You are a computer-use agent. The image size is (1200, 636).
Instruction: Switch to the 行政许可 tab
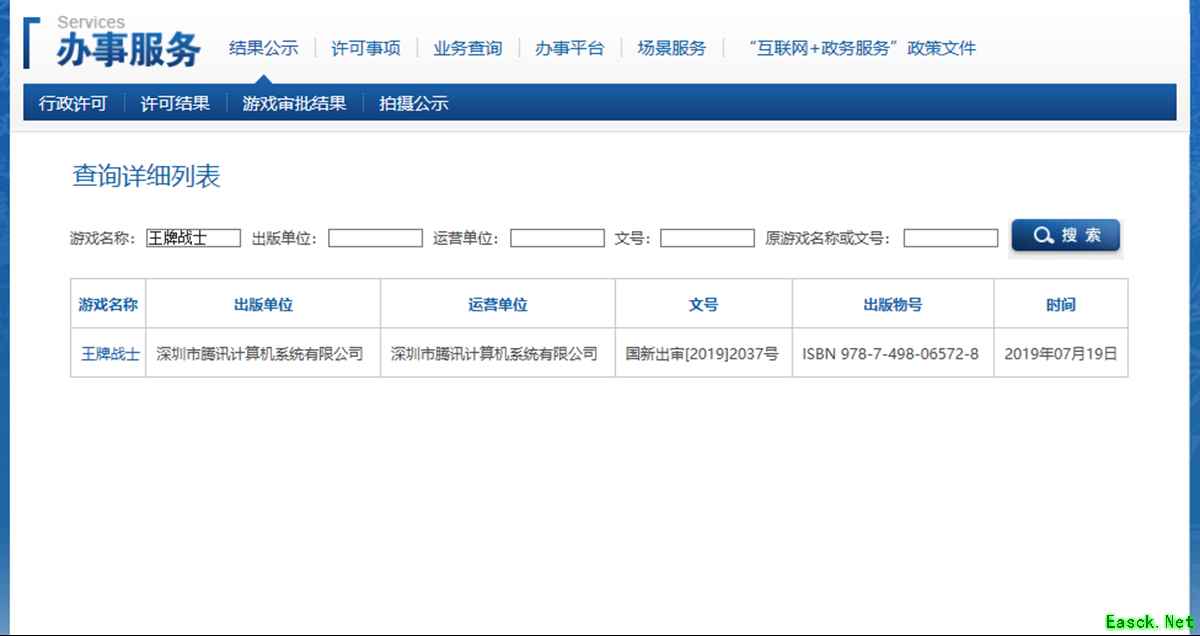coord(72,103)
